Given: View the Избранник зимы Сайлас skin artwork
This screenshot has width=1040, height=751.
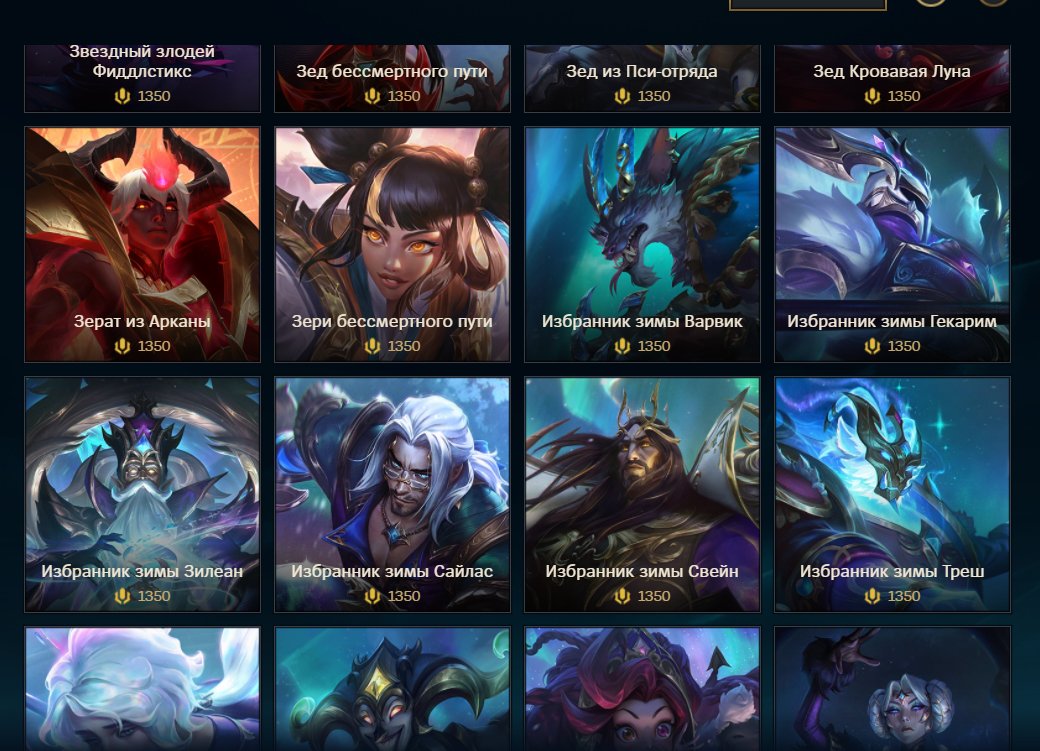Looking at the screenshot, I should (393, 494).
